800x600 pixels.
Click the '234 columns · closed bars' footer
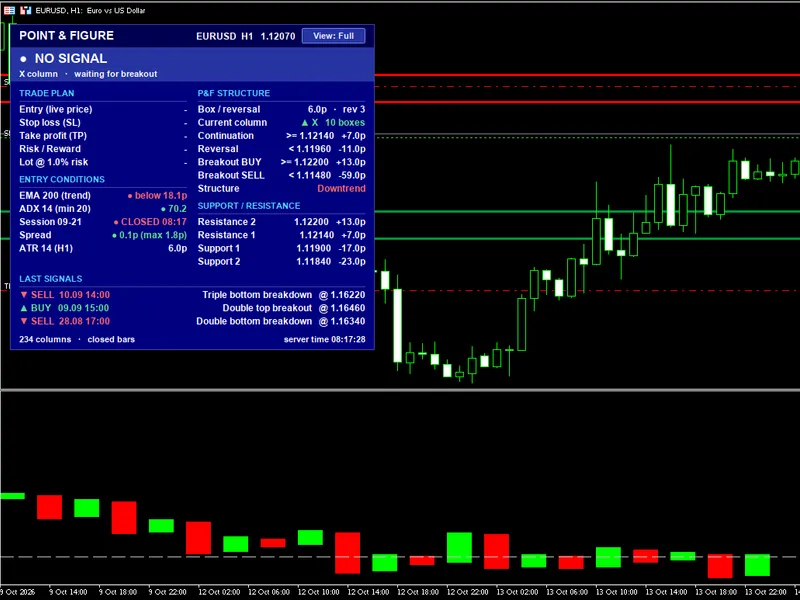point(77,339)
